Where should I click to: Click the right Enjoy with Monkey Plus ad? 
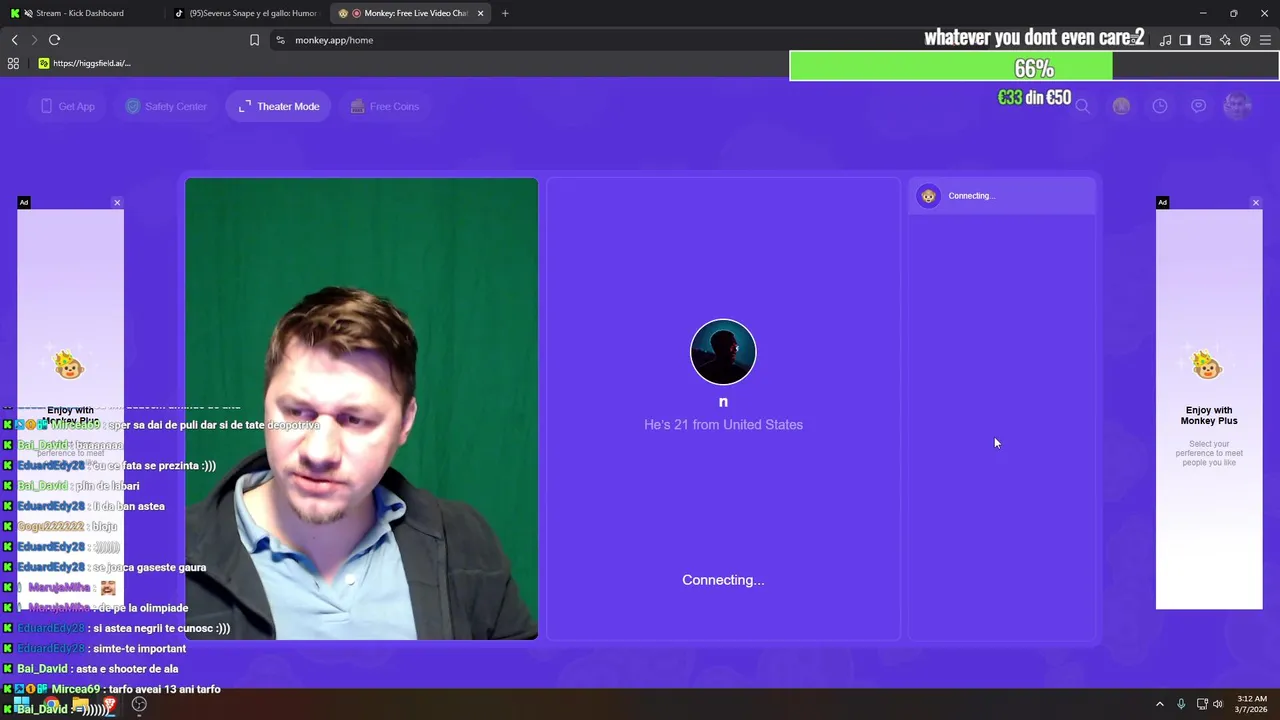pyautogui.click(x=1209, y=409)
